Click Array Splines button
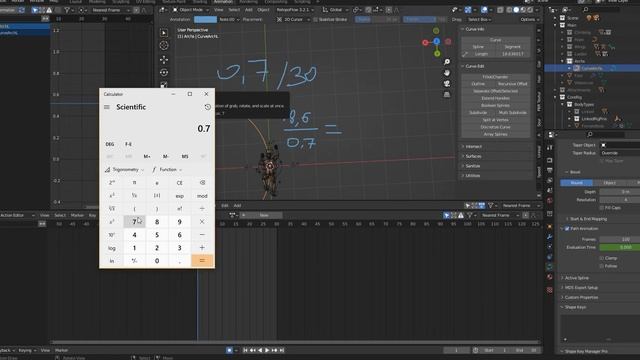The image size is (640, 360). pos(496,134)
